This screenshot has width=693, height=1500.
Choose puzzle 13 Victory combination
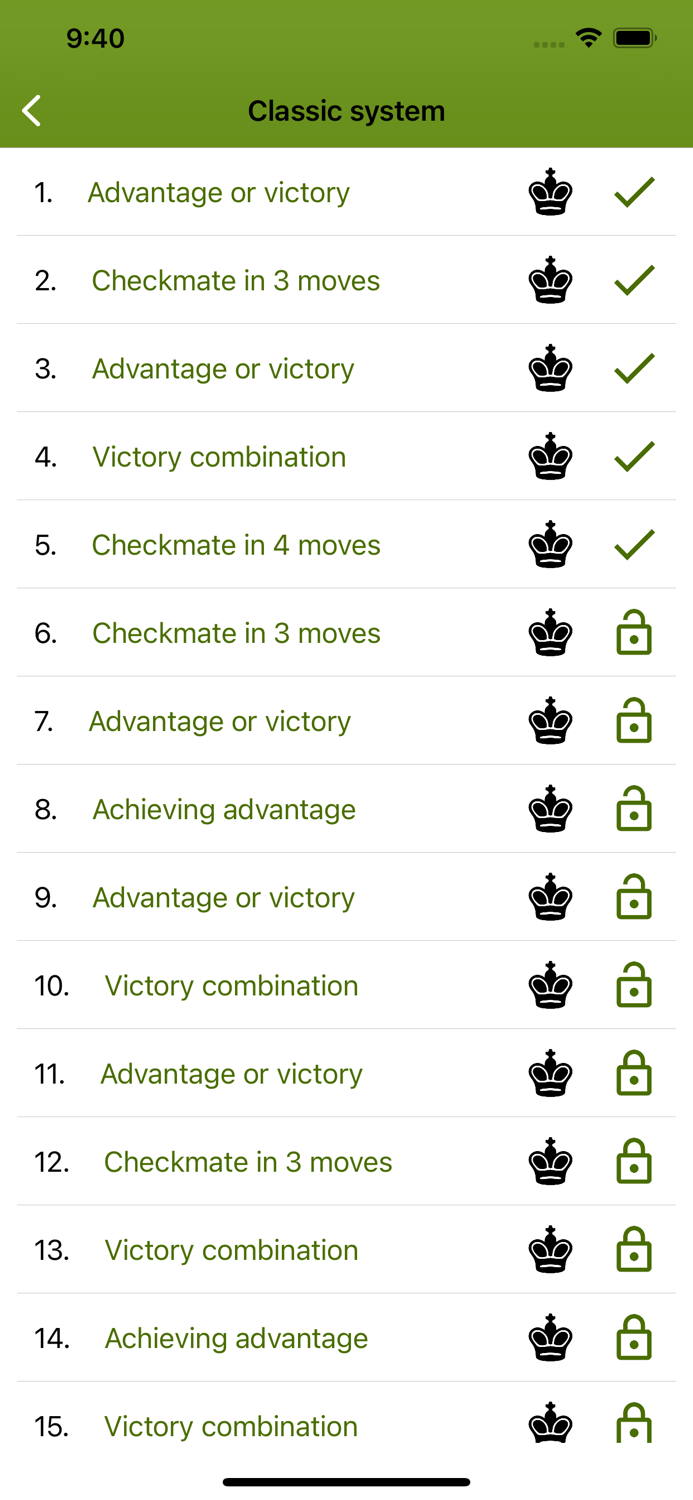(x=231, y=1250)
